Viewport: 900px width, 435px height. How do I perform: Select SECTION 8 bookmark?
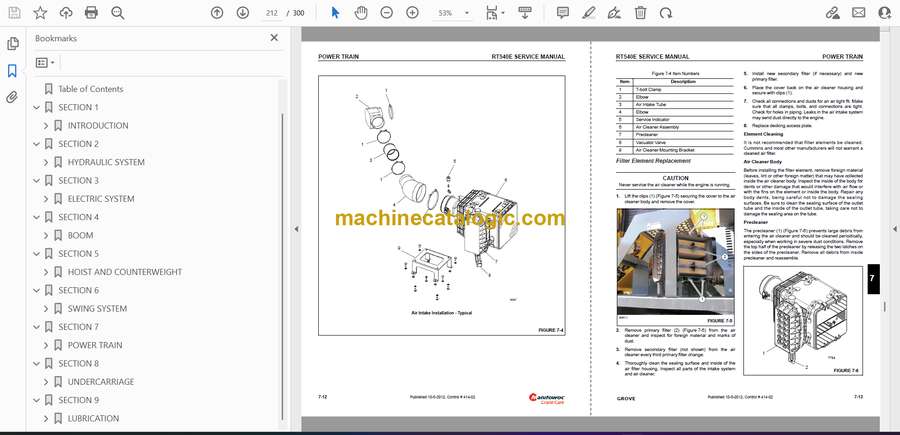pyautogui.click(x=79, y=364)
